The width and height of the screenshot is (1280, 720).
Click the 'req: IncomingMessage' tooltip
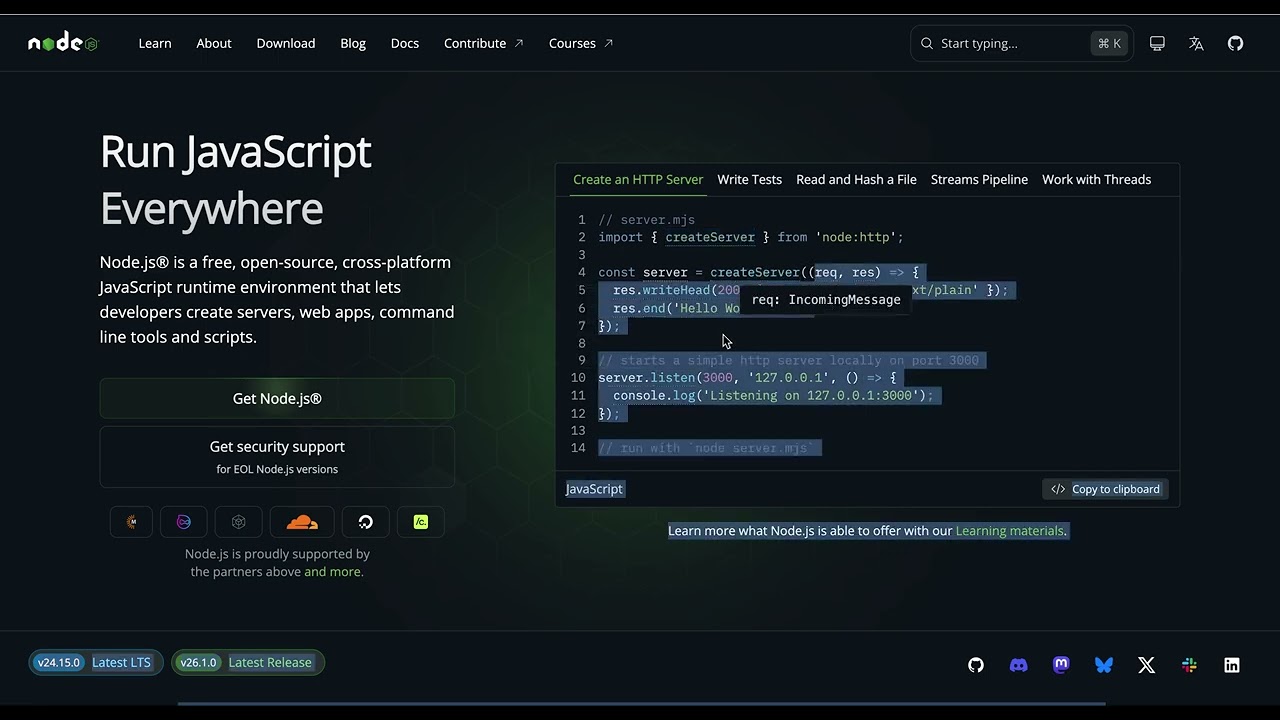click(826, 299)
